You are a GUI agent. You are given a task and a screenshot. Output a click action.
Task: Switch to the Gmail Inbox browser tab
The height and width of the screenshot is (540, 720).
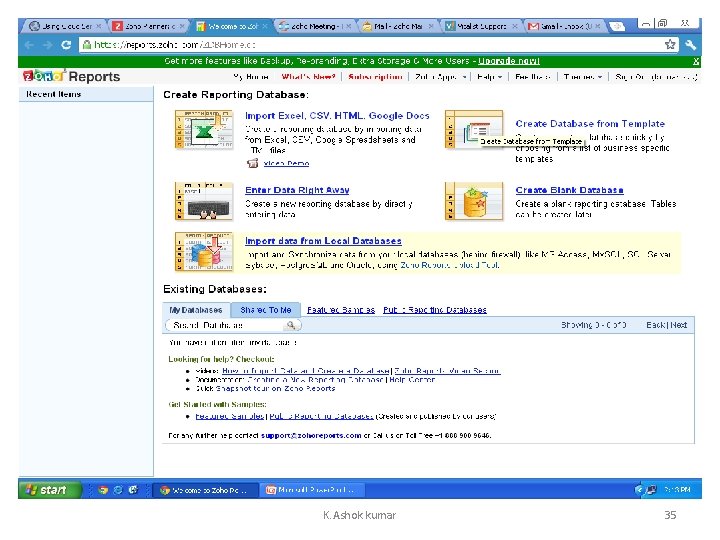tap(565, 26)
